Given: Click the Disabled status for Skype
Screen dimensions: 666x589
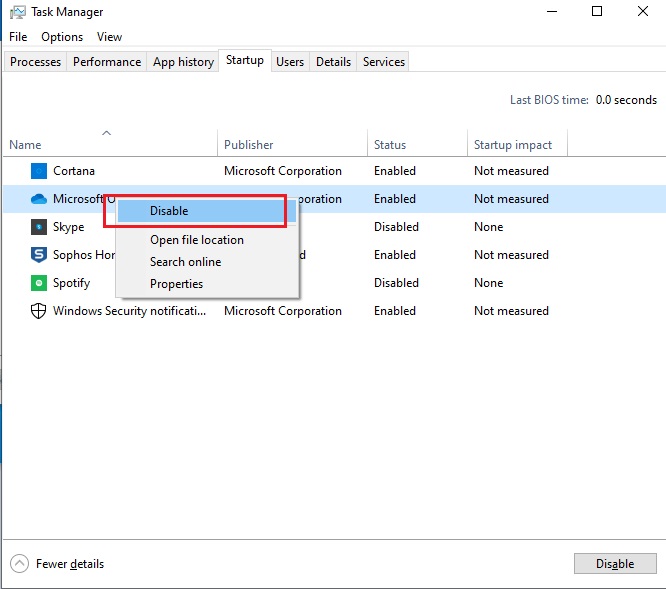Looking at the screenshot, I should (x=396, y=227).
